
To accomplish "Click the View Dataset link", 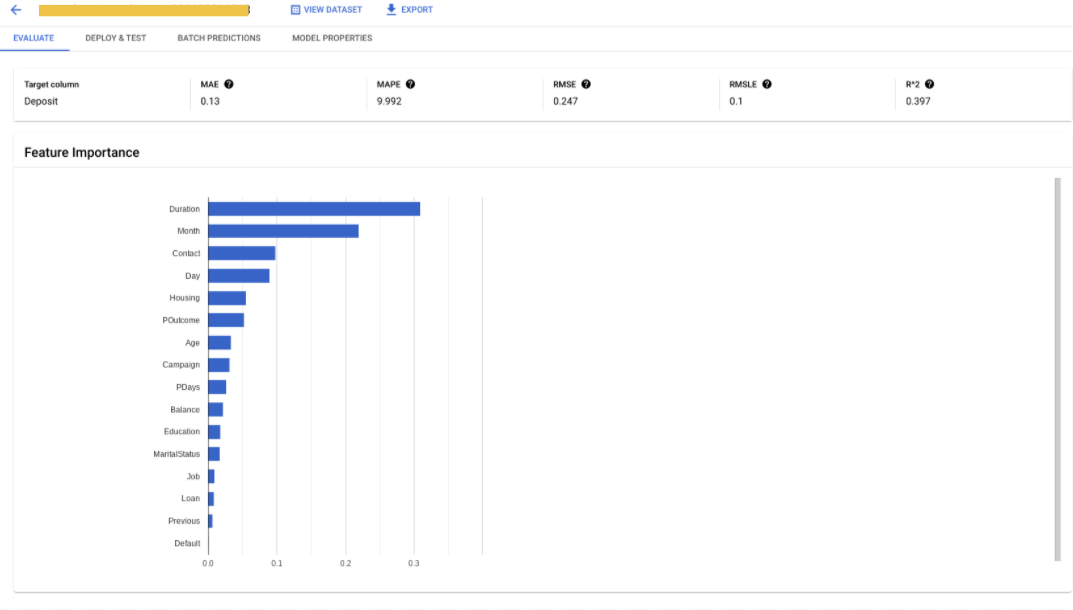I will [x=332, y=10].
